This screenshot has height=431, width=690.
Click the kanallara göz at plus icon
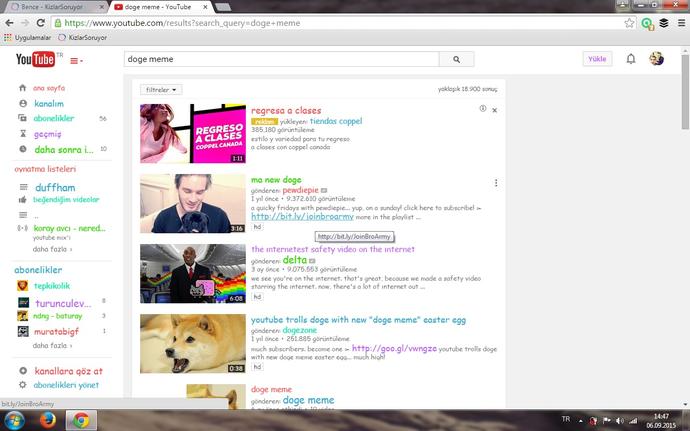[x=23, y=371]
